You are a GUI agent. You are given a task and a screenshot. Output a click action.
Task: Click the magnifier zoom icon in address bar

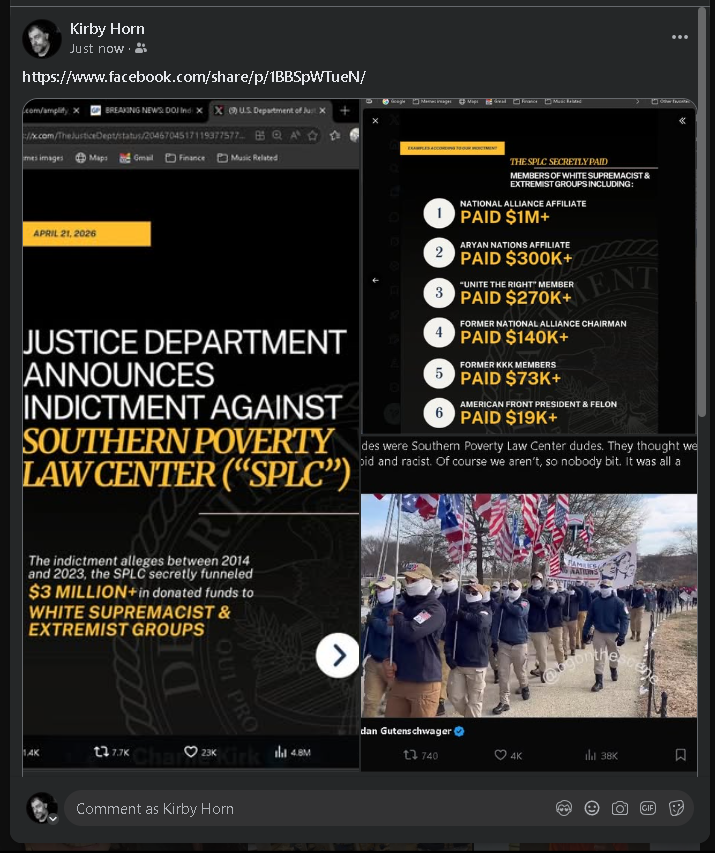click(x=278, y=135)
